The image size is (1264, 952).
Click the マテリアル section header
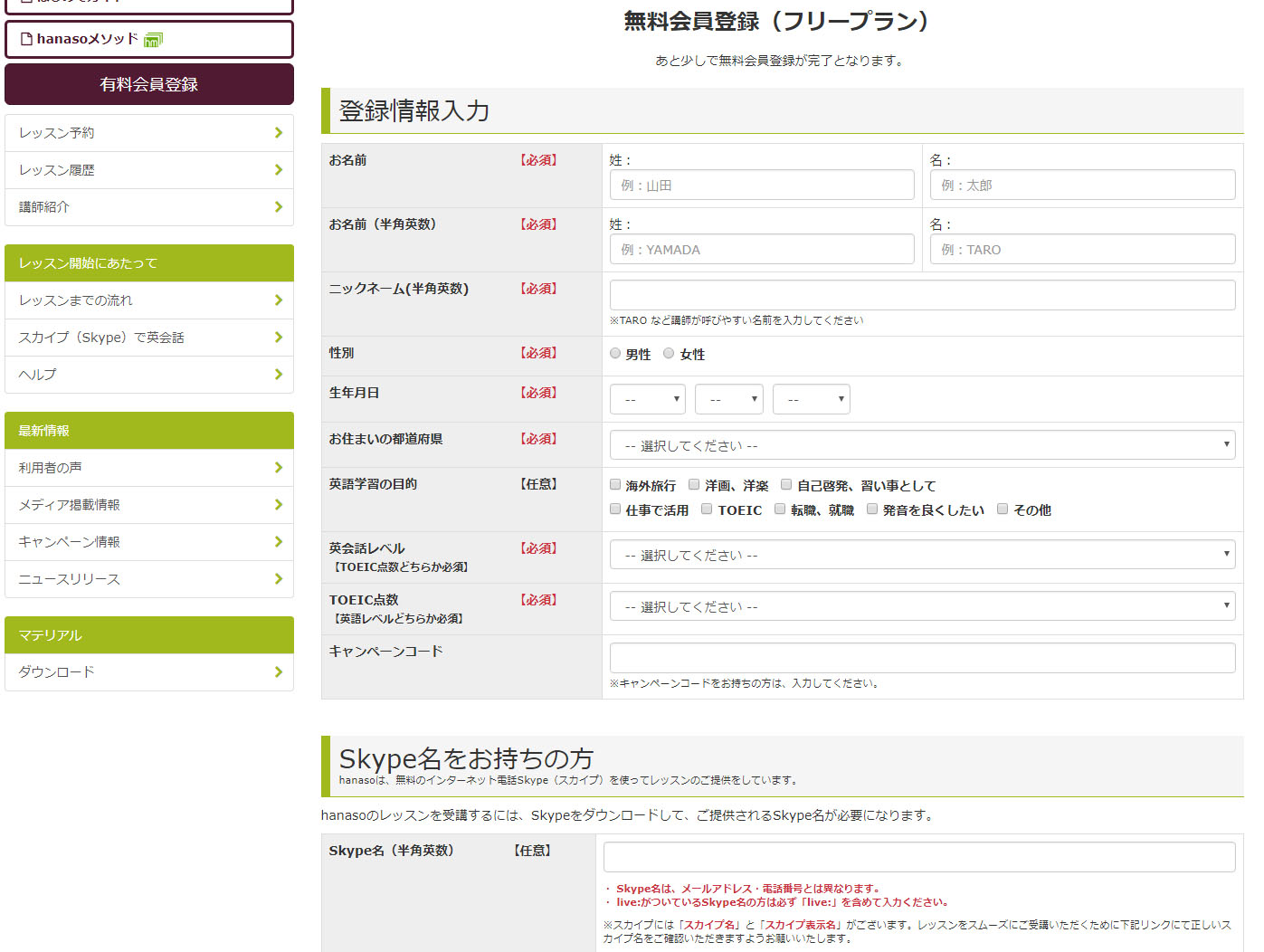[x=149, y=635]
